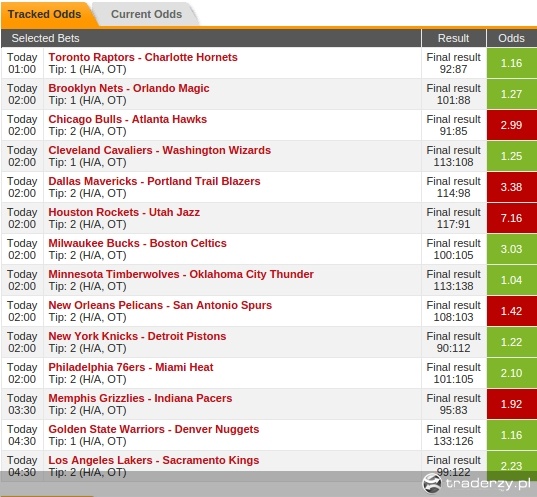537x497 pixels.
Task: Open Los Angeles Lakers - Sacramento Kings match
Action: click(x=154, y=460)
